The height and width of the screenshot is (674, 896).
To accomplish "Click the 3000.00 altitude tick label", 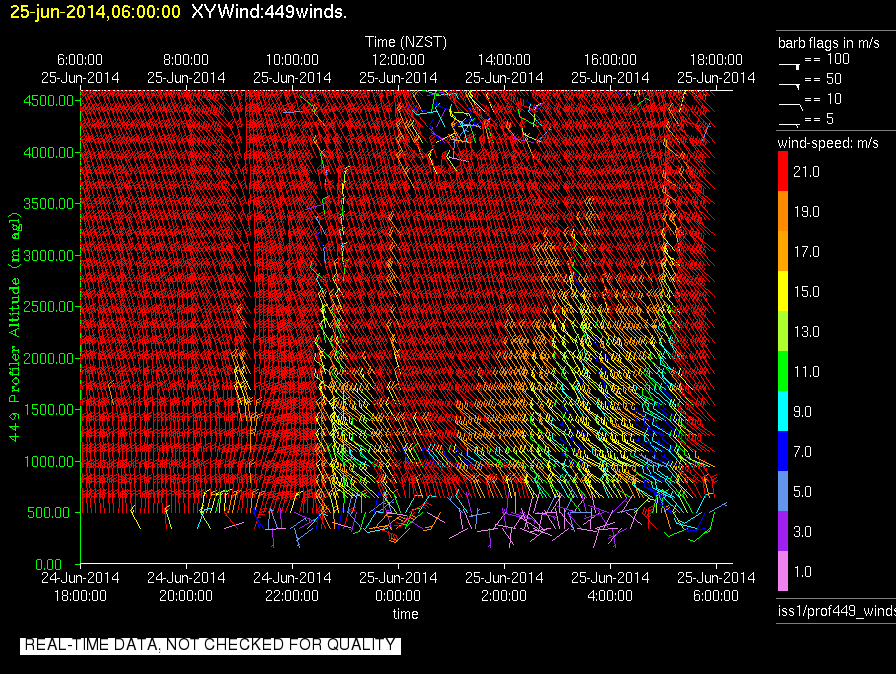I will [x=49, y=255].
